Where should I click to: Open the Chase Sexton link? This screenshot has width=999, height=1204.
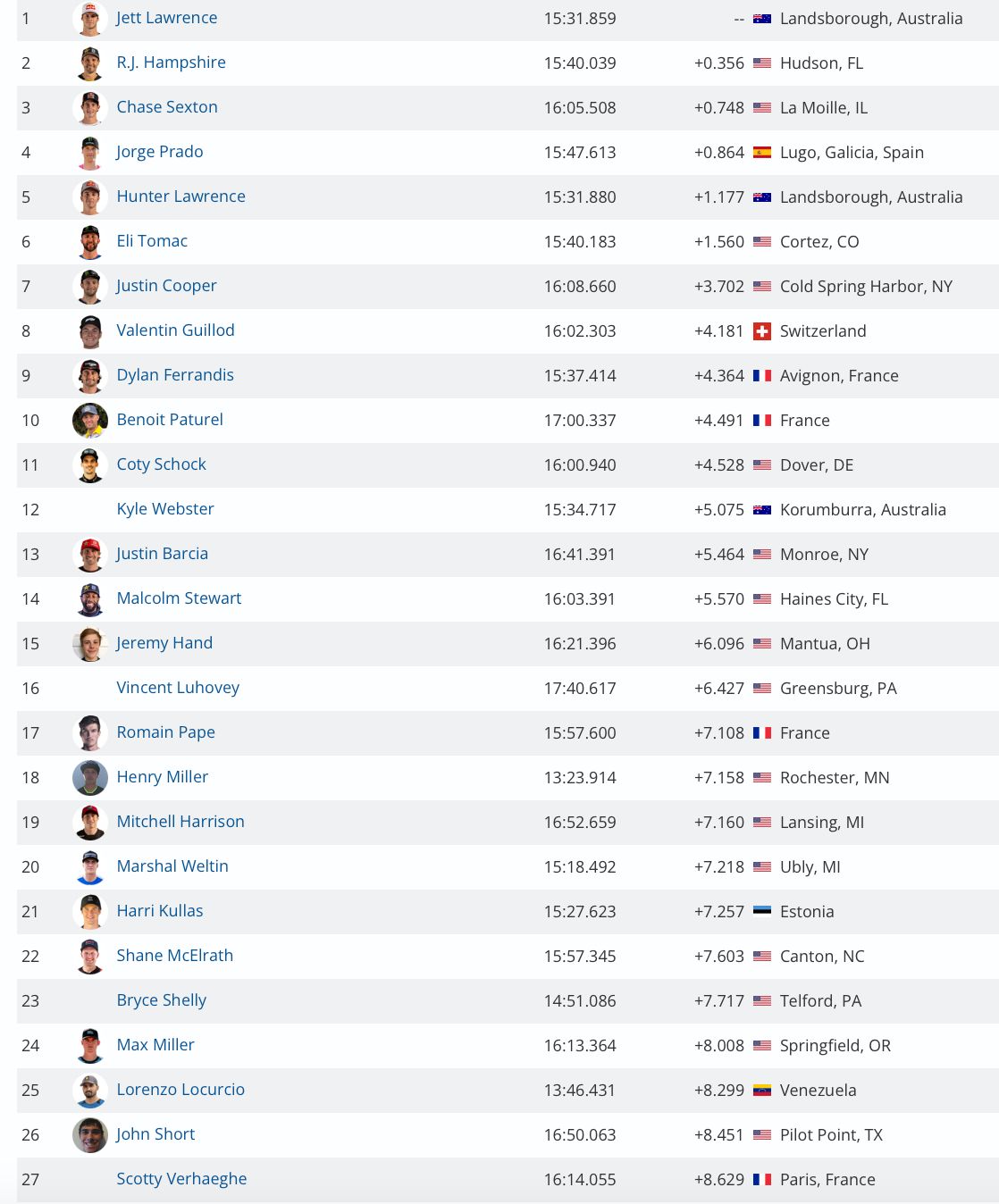[x=167, y=107]
